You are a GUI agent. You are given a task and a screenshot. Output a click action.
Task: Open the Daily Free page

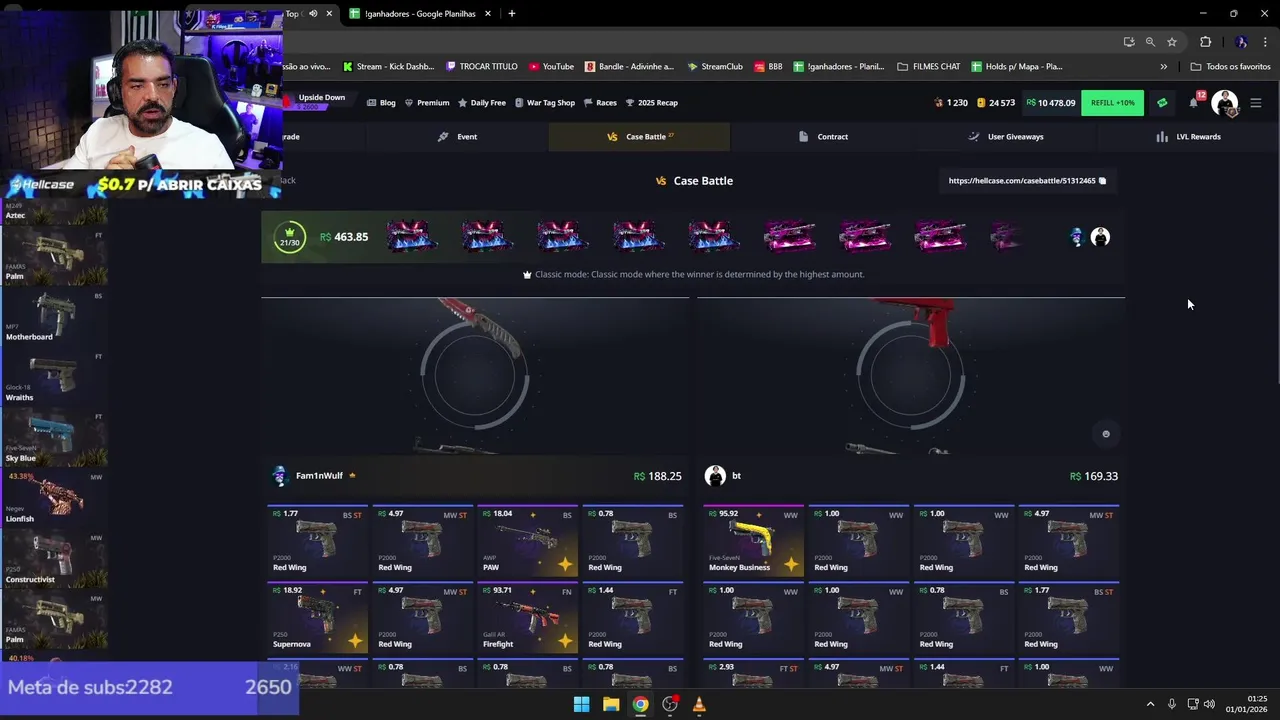tap(482, 103)
